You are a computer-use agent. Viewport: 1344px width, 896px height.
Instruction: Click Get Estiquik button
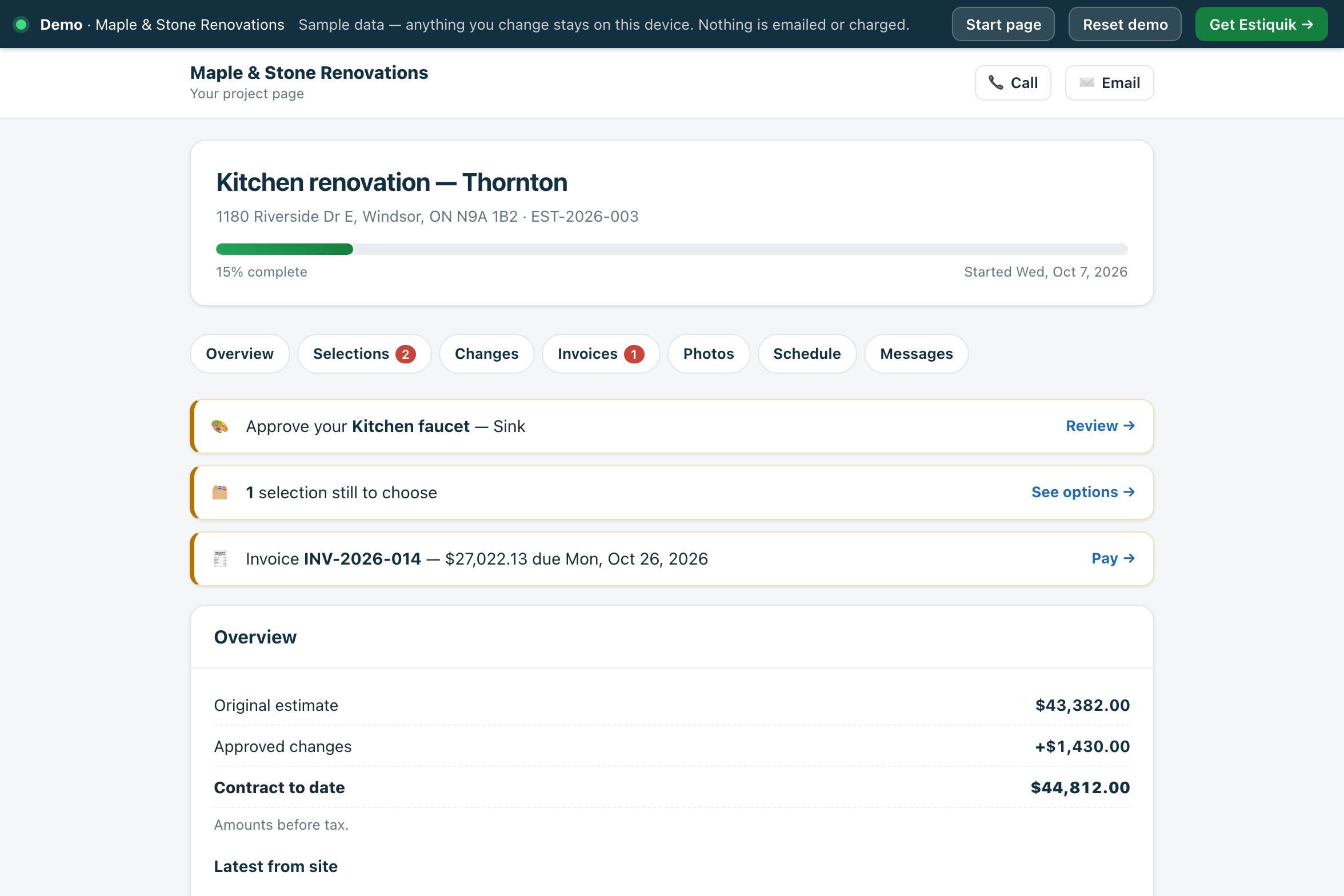1261,25
